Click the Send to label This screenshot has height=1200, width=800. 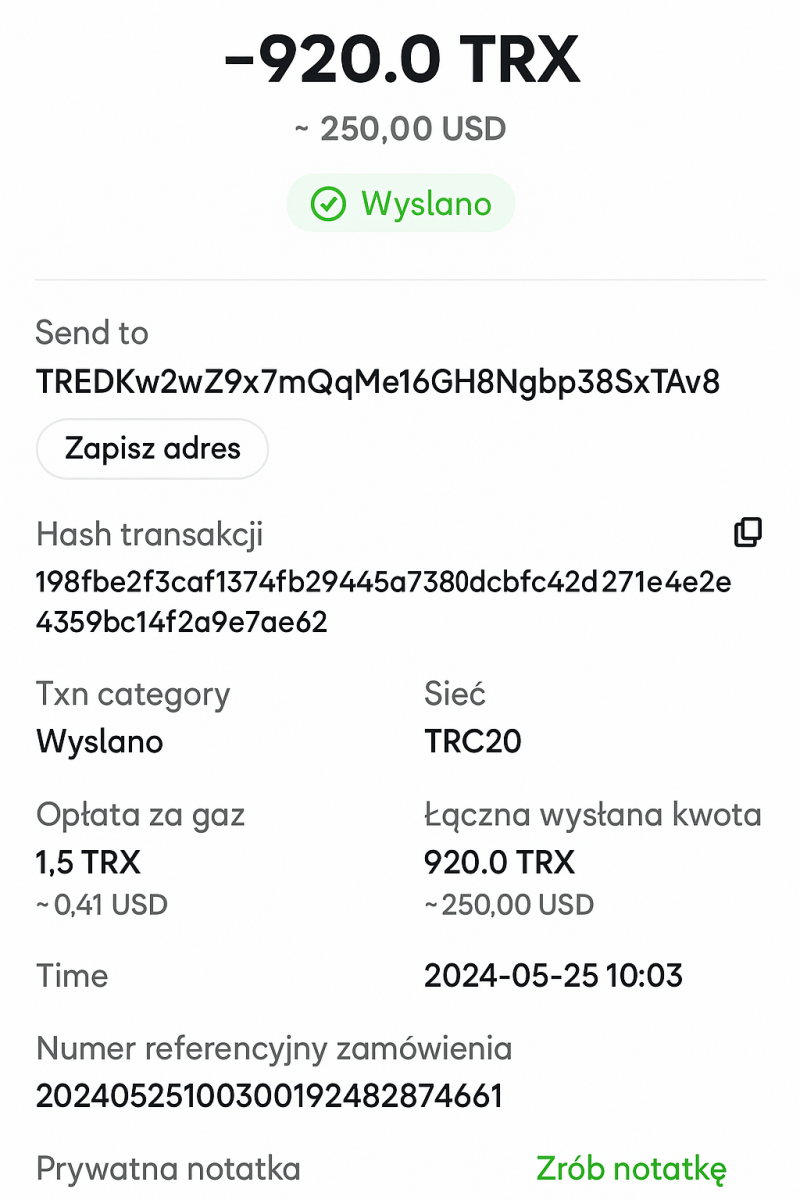(92, 333)
